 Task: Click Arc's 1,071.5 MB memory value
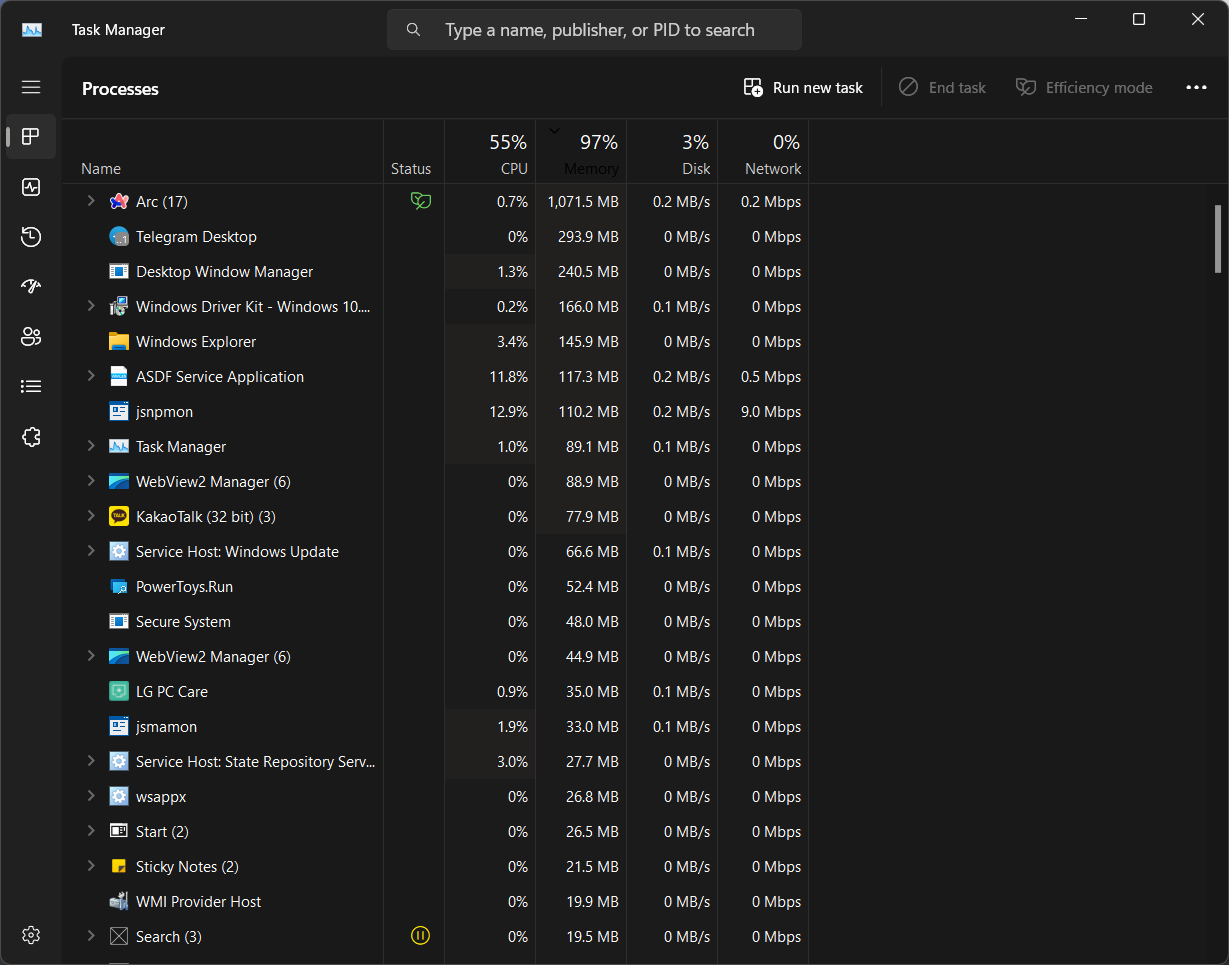pyautogui.click(x=583, y=201)
